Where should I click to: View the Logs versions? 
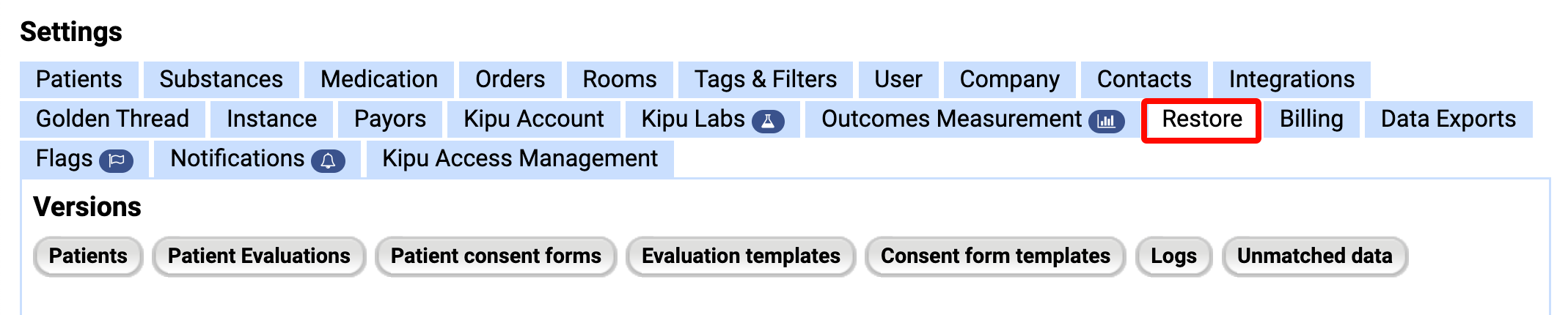(x=1173, y=256)
